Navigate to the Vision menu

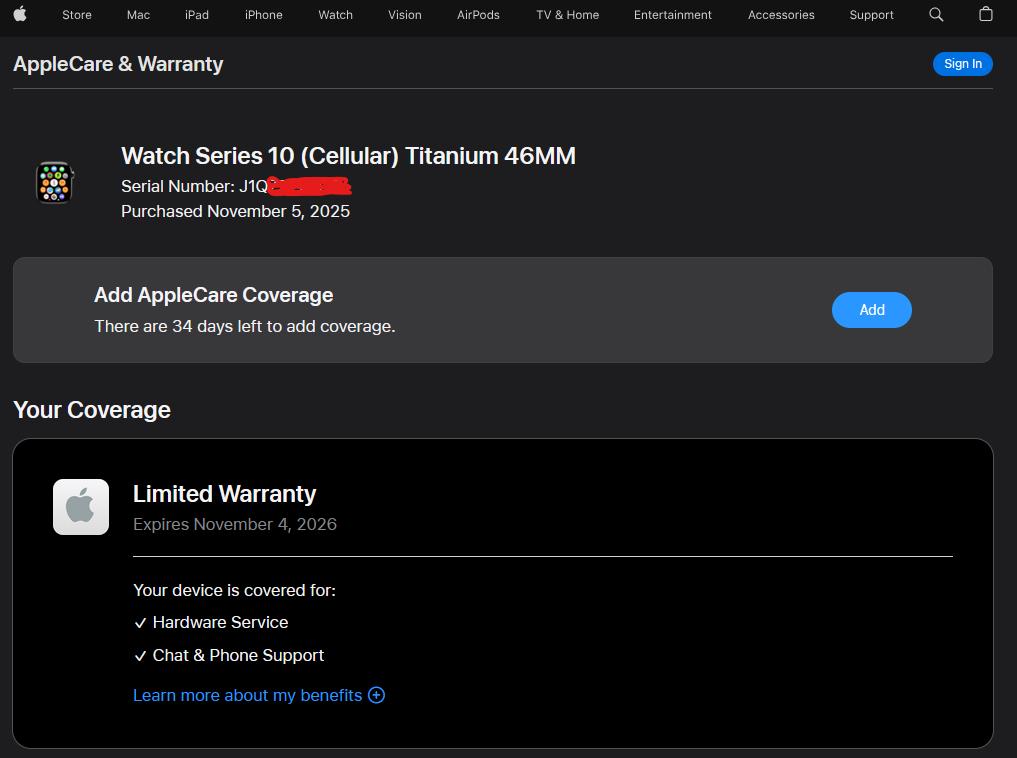pyautogui.click(x=405, y=15)
